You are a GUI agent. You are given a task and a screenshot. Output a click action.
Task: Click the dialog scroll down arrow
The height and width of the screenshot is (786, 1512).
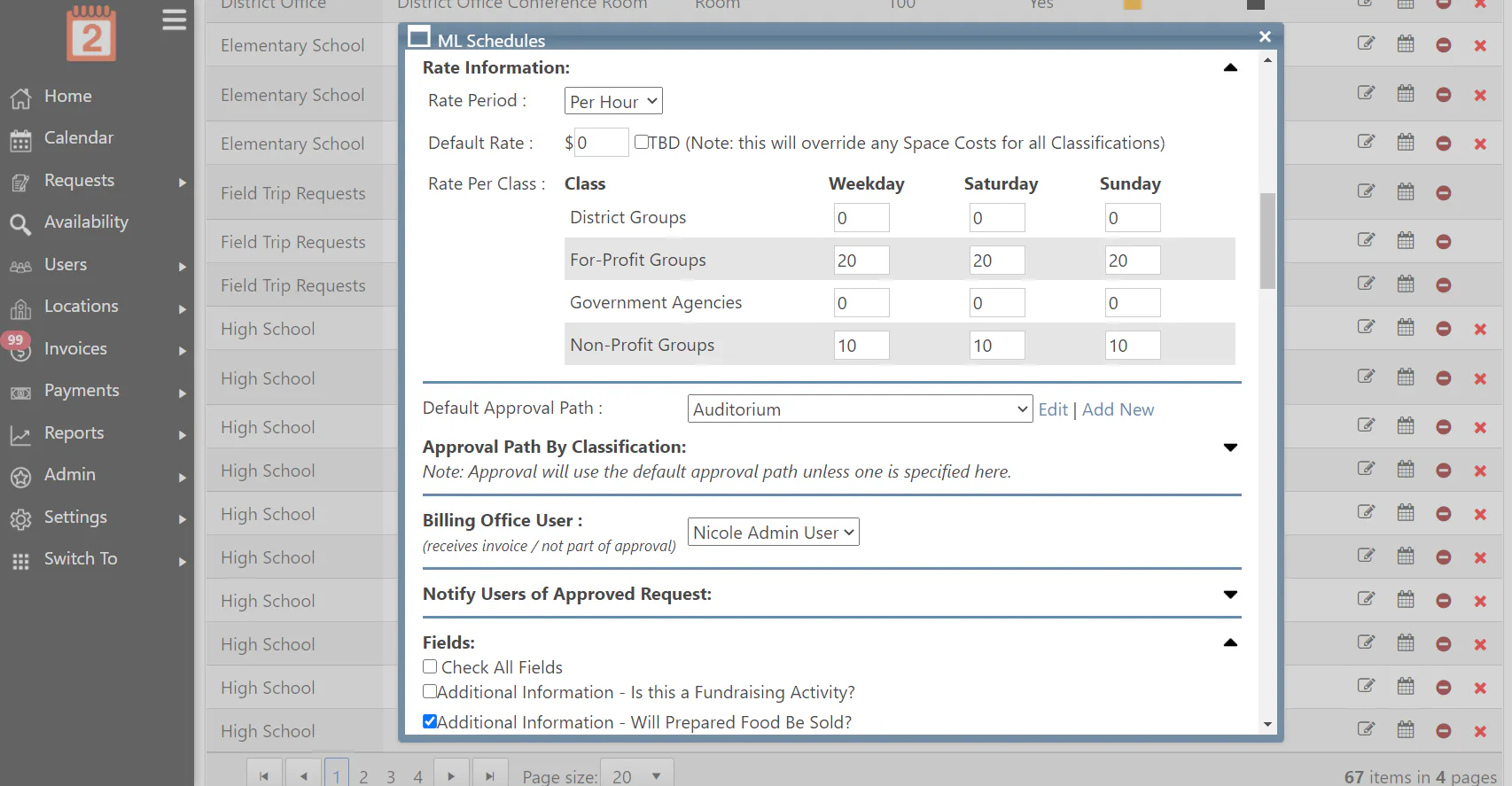pyautogui.click(x=1267, y=725)
